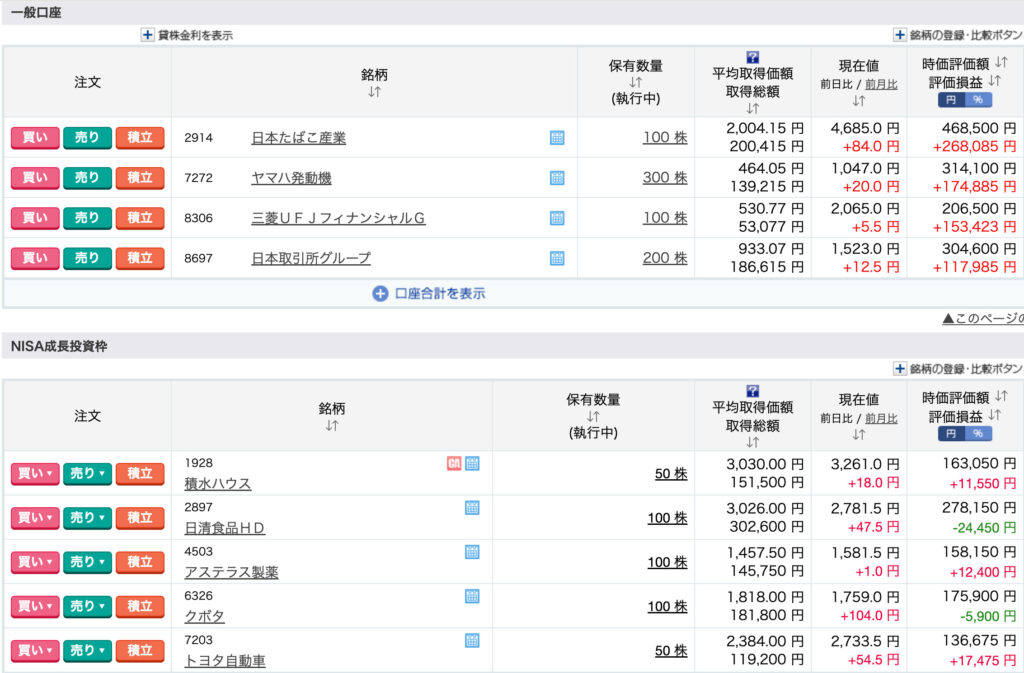Click 積立 button for 三菱UFJフィナンシャルG
Screen dimensions: 1024x673
[140, 218]
